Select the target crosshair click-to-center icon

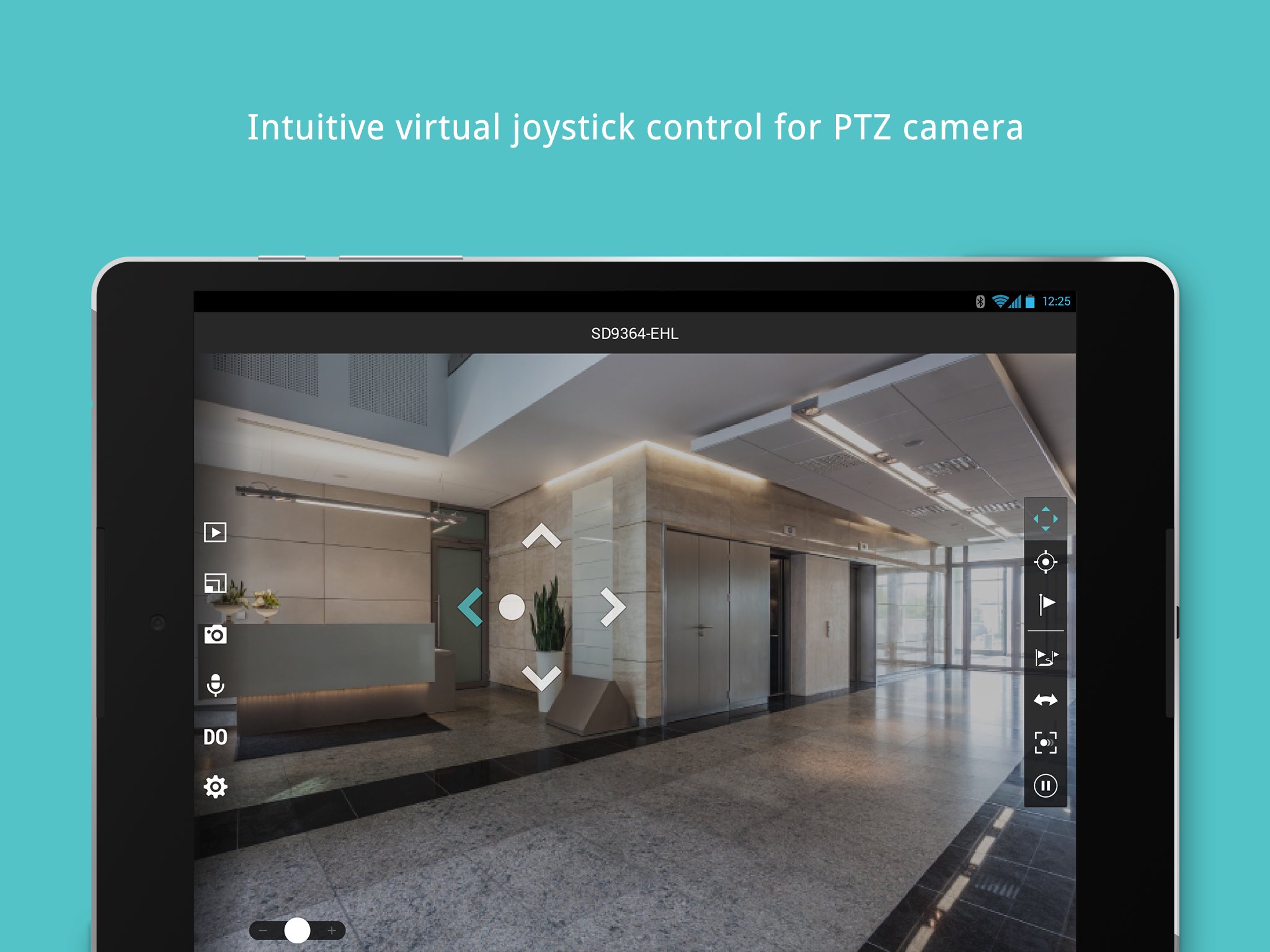[1046, 562]
